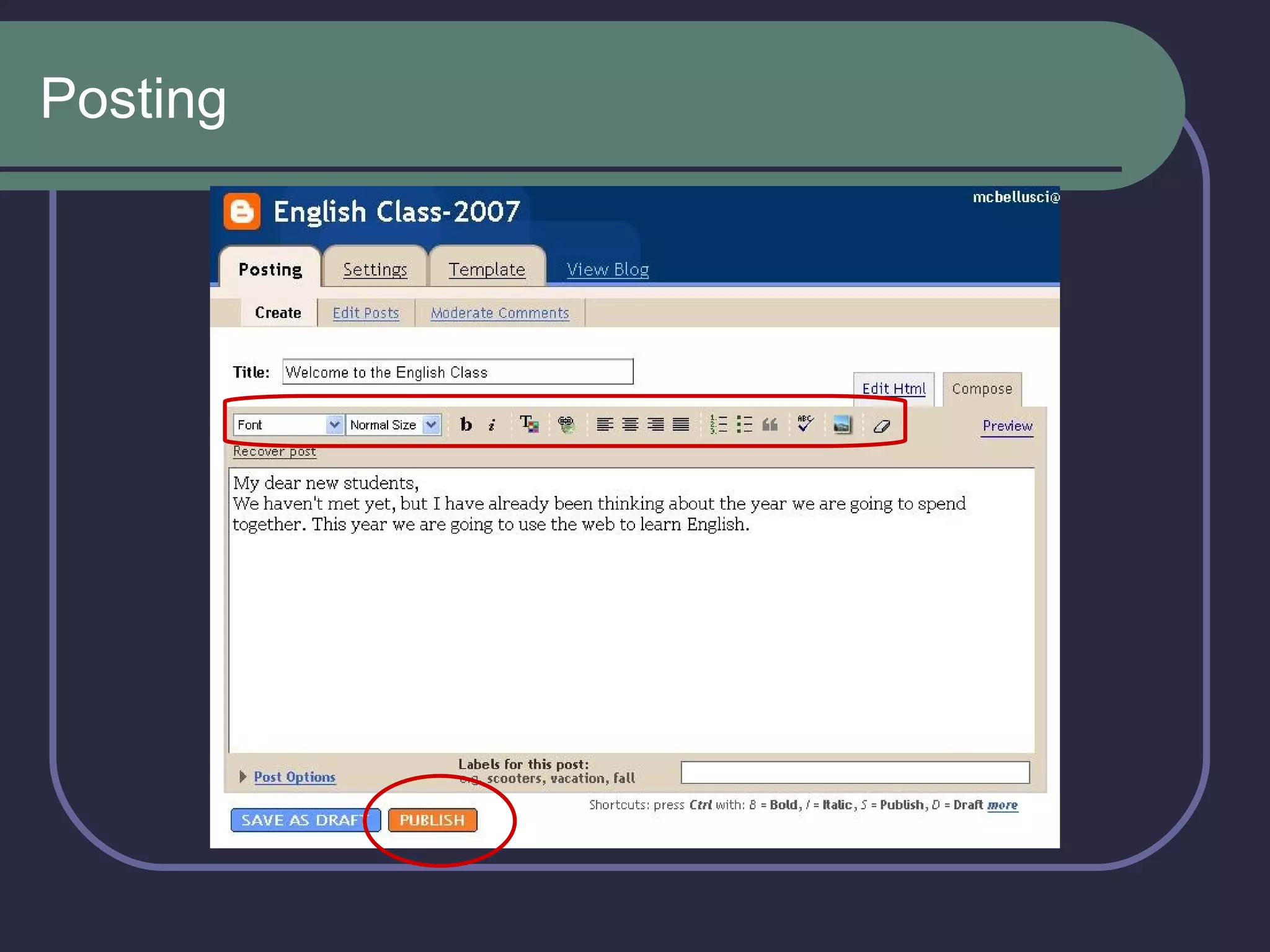The width and height of the screenshot is (1270, 952).
Task: Switch to the Settings tab
Action: pos(375,270)
